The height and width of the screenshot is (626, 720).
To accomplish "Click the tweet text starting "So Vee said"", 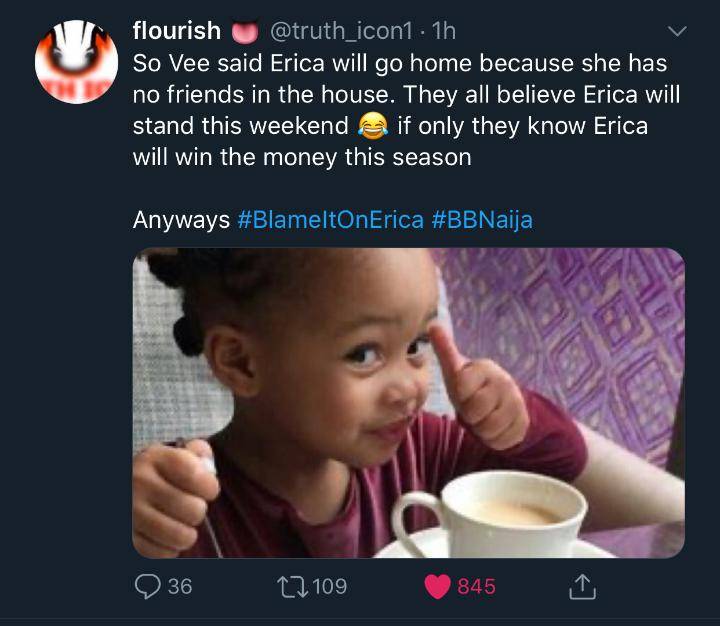I will (x=400, y=95).
